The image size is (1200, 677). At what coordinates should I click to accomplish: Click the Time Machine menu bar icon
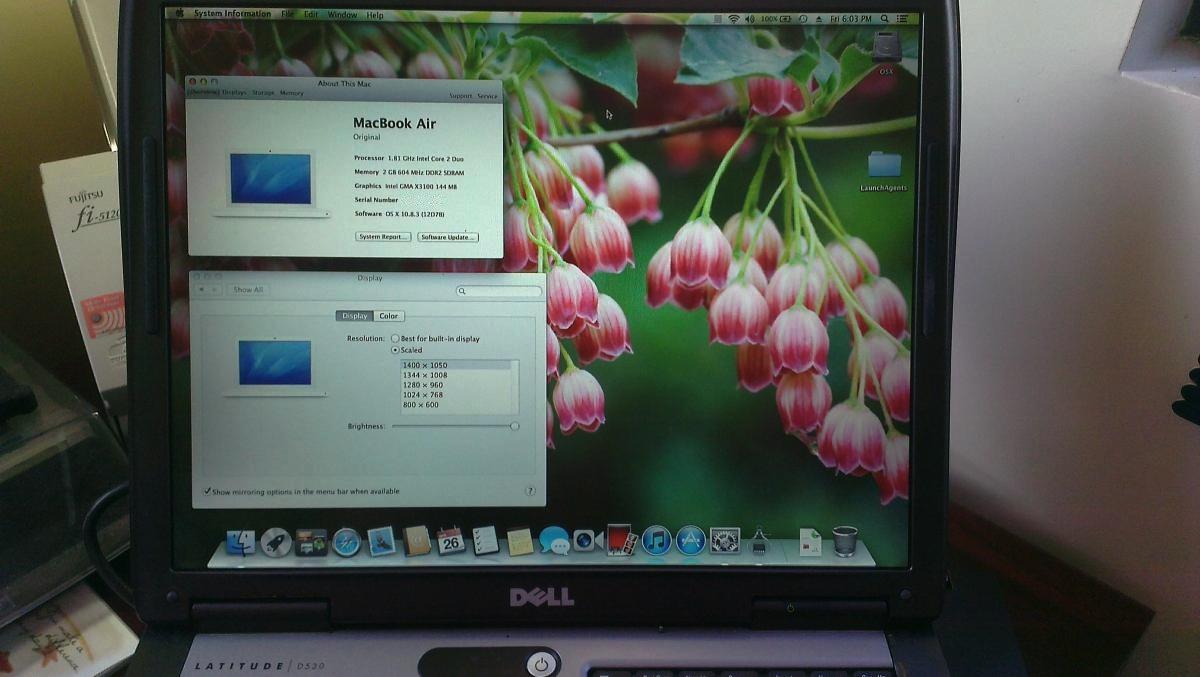pyautogui.click(x=803, y=19)
